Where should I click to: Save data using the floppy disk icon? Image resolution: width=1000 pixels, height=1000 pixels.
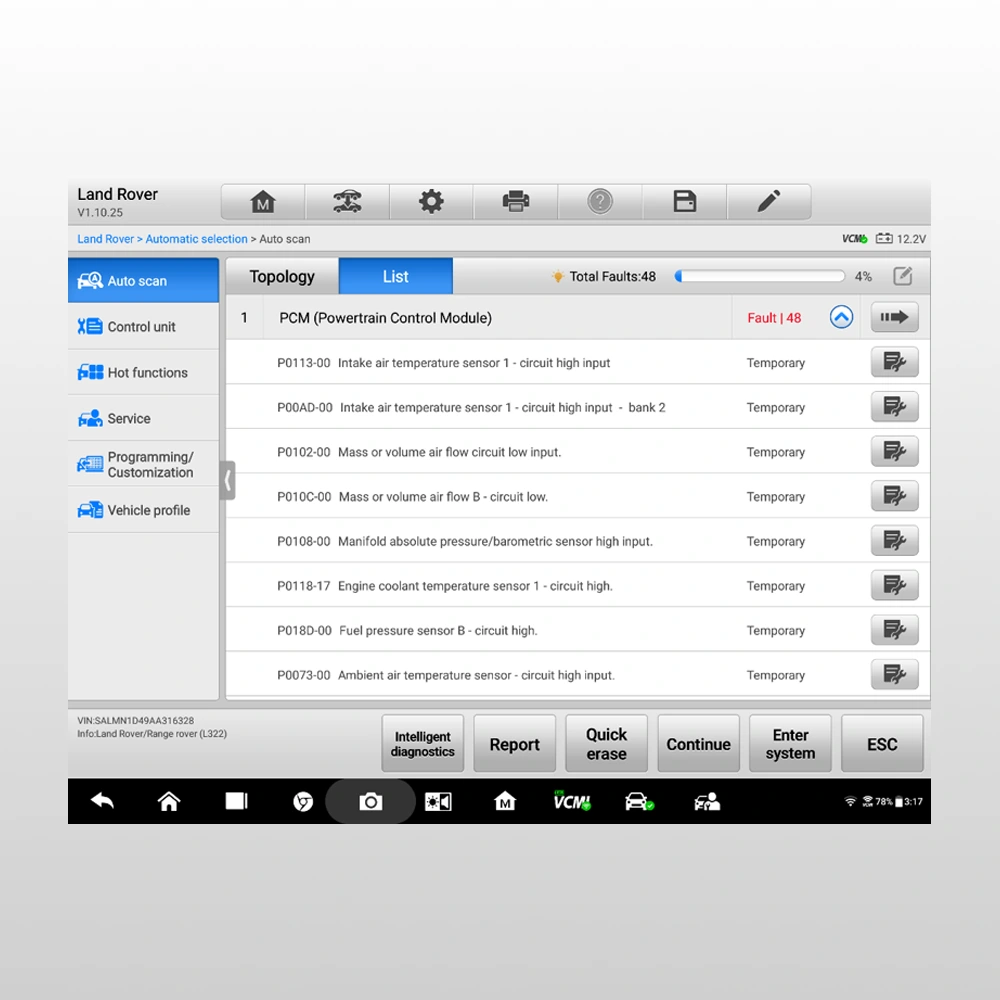(685, 202)
